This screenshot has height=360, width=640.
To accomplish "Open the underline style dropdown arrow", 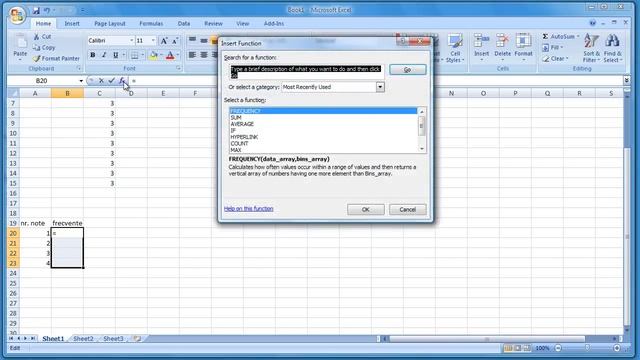I will coord(123,55).
